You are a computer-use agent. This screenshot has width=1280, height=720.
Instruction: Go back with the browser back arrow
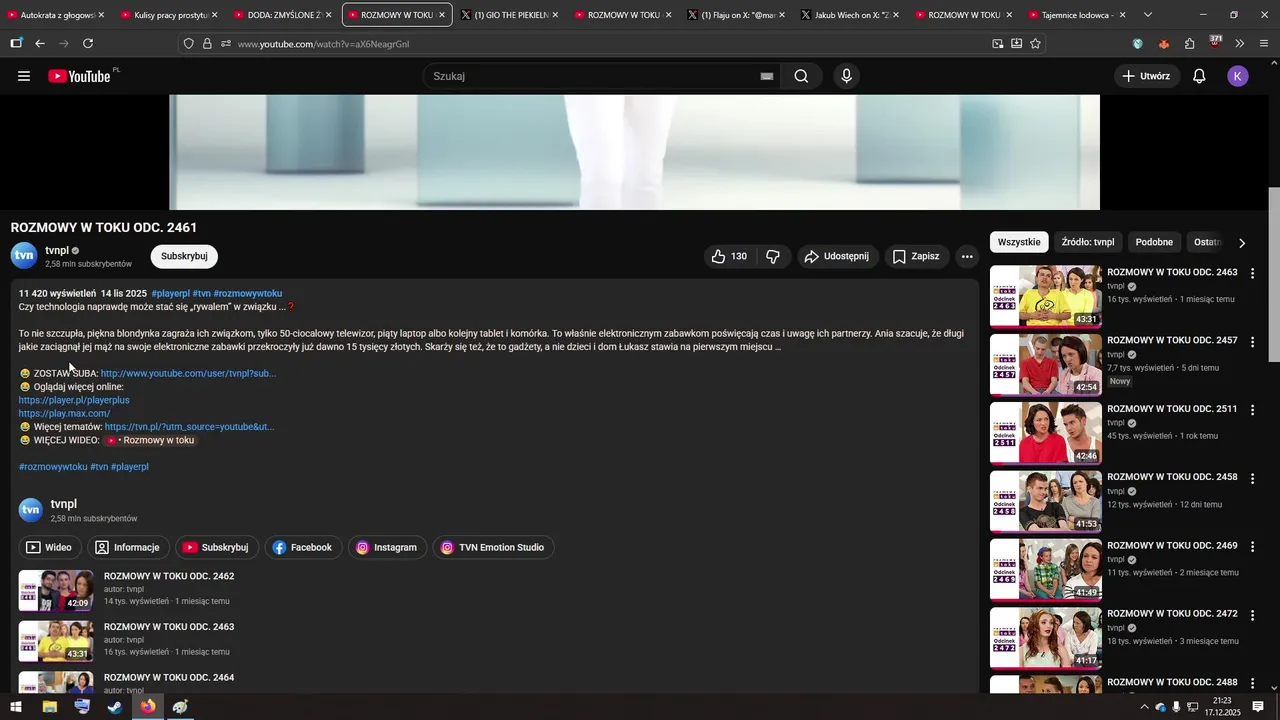40,44
